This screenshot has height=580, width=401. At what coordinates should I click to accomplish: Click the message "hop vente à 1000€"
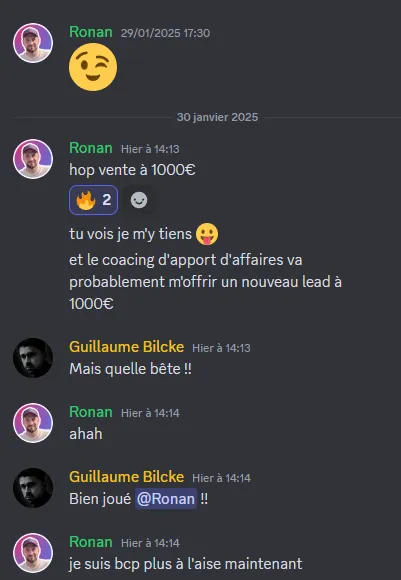[132, 170]
